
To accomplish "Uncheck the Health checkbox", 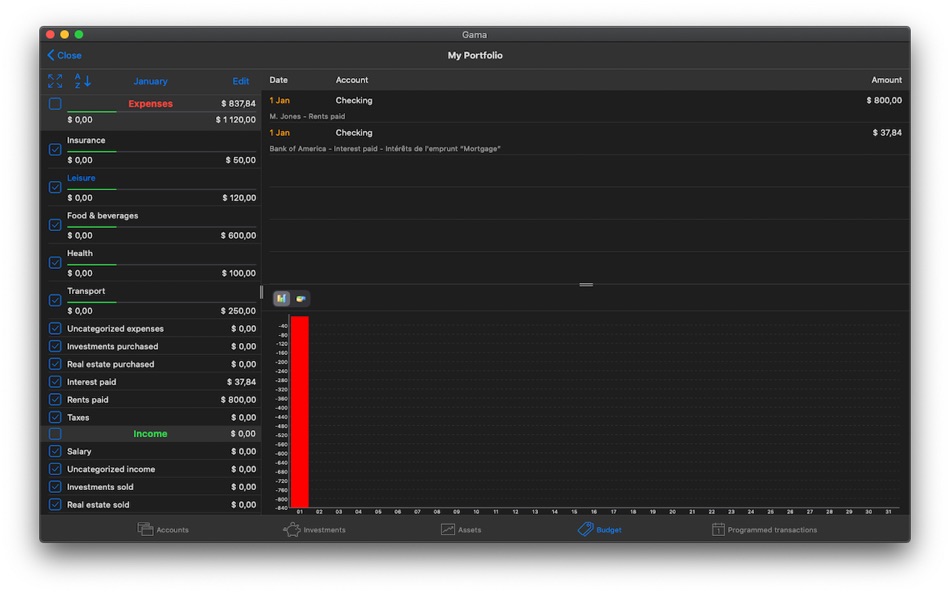I will (55, 262).
